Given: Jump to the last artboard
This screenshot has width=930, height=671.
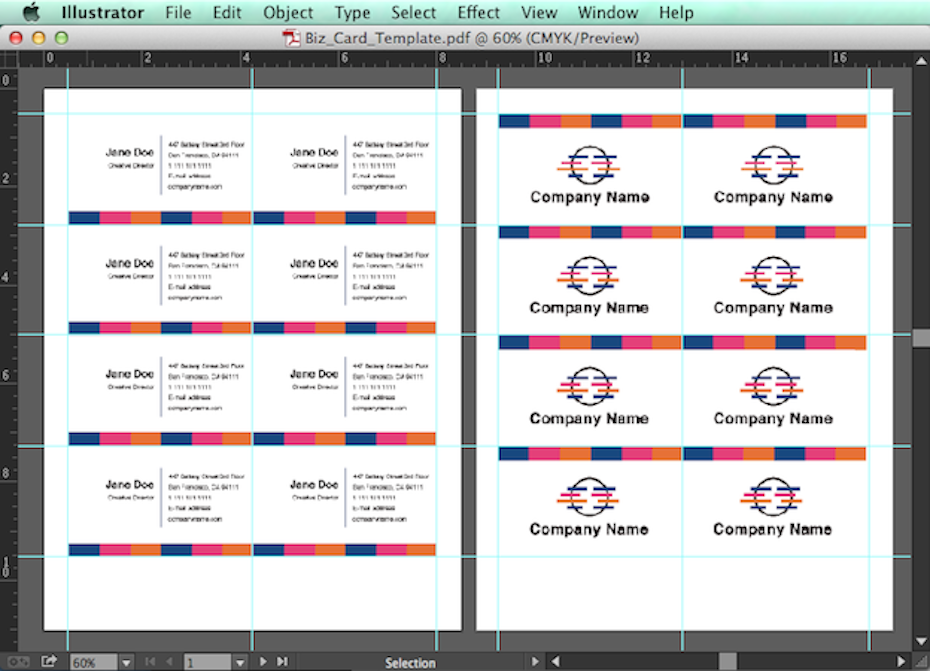Looking at the screenshot, I should point(282,662).
